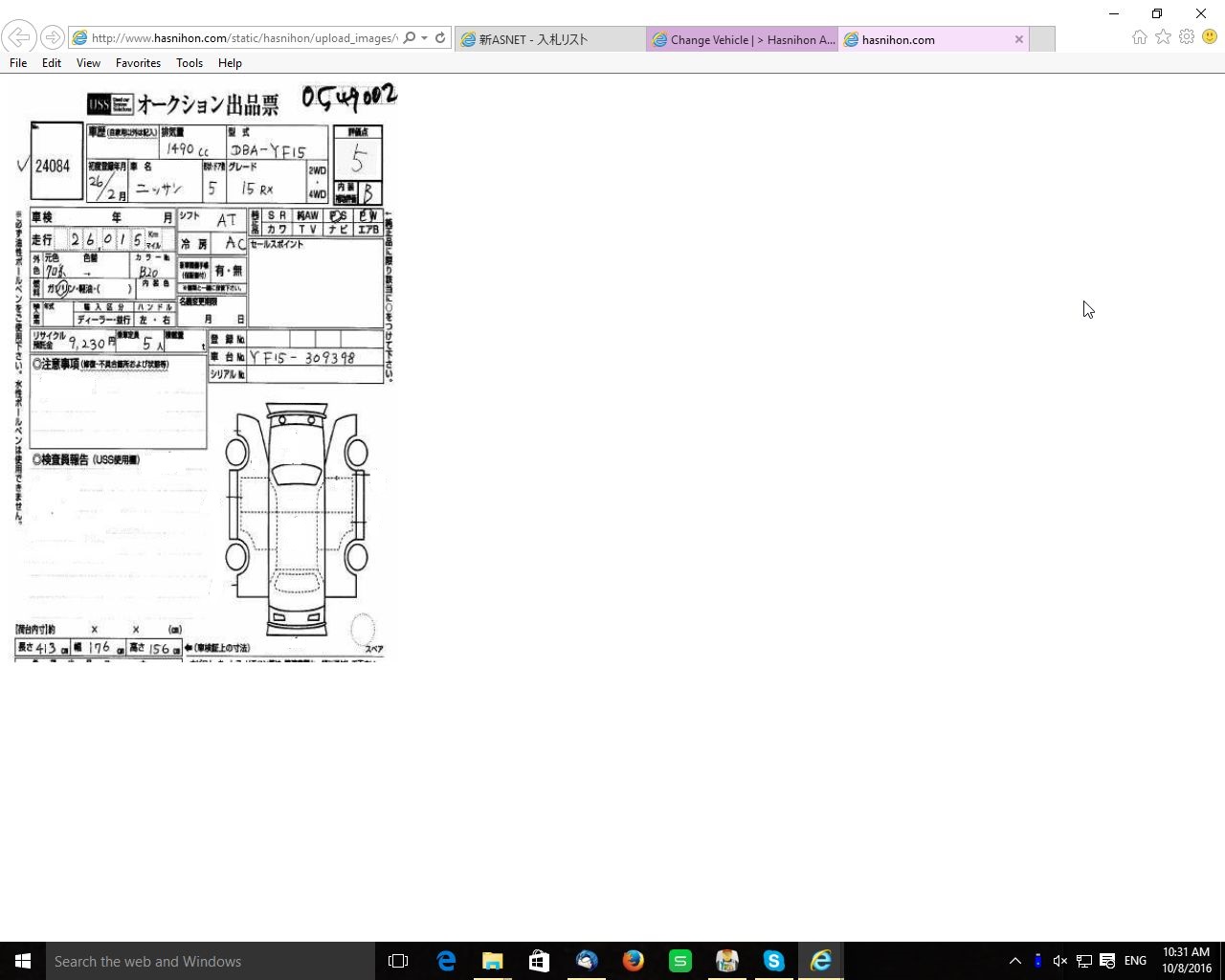The image size is (1225, 980).
Task: Click the browser Back arrow button
Action: coord(18,37)
